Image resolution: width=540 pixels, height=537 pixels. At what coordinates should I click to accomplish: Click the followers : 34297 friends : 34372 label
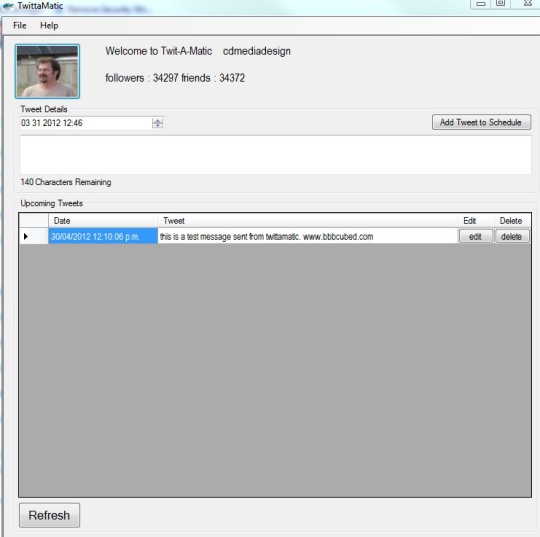175,78
